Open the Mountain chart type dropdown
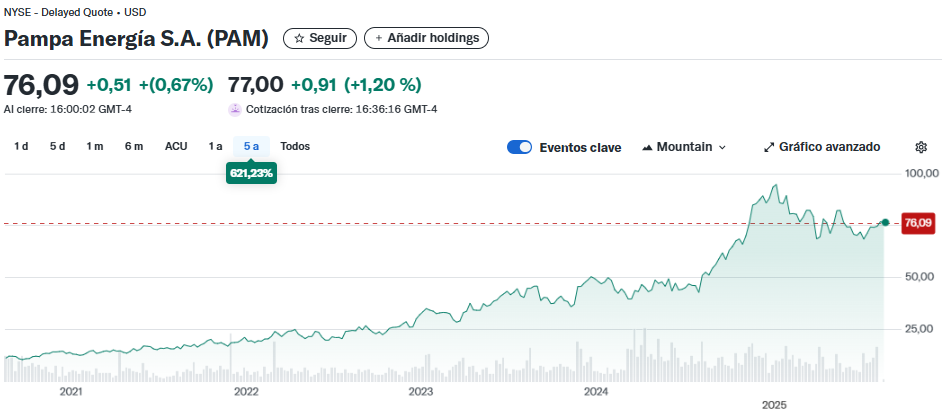944x416 pixels. tap(685, 147)
